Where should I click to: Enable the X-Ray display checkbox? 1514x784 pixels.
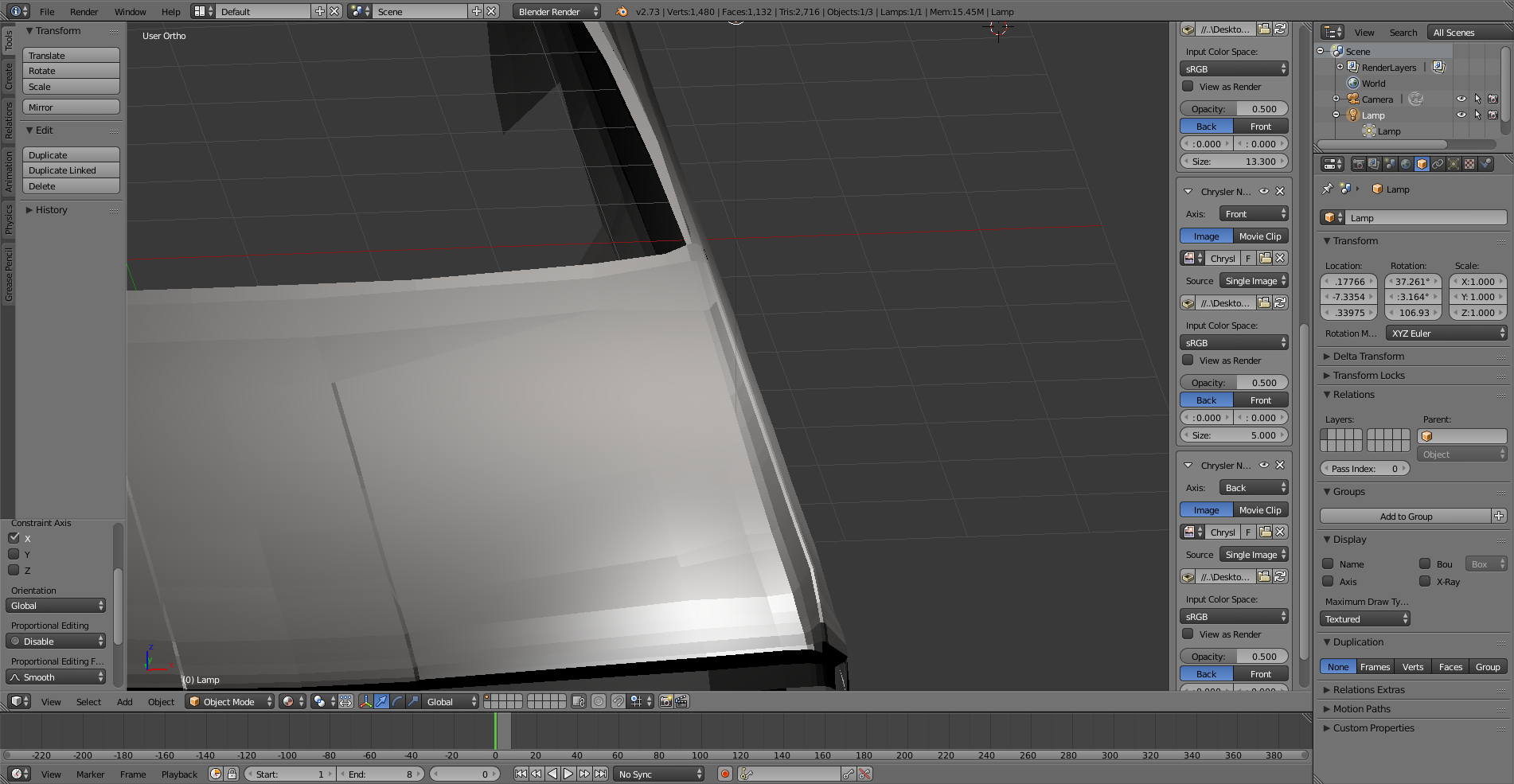click(x=1425, y=582)
